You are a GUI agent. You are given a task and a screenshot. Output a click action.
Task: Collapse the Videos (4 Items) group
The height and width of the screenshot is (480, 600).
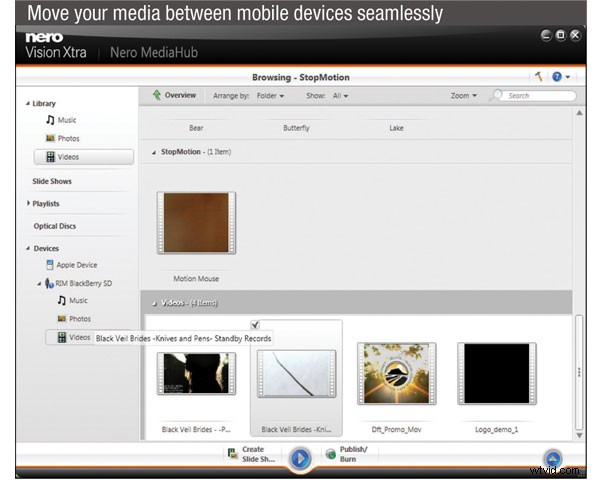point(154,304)
